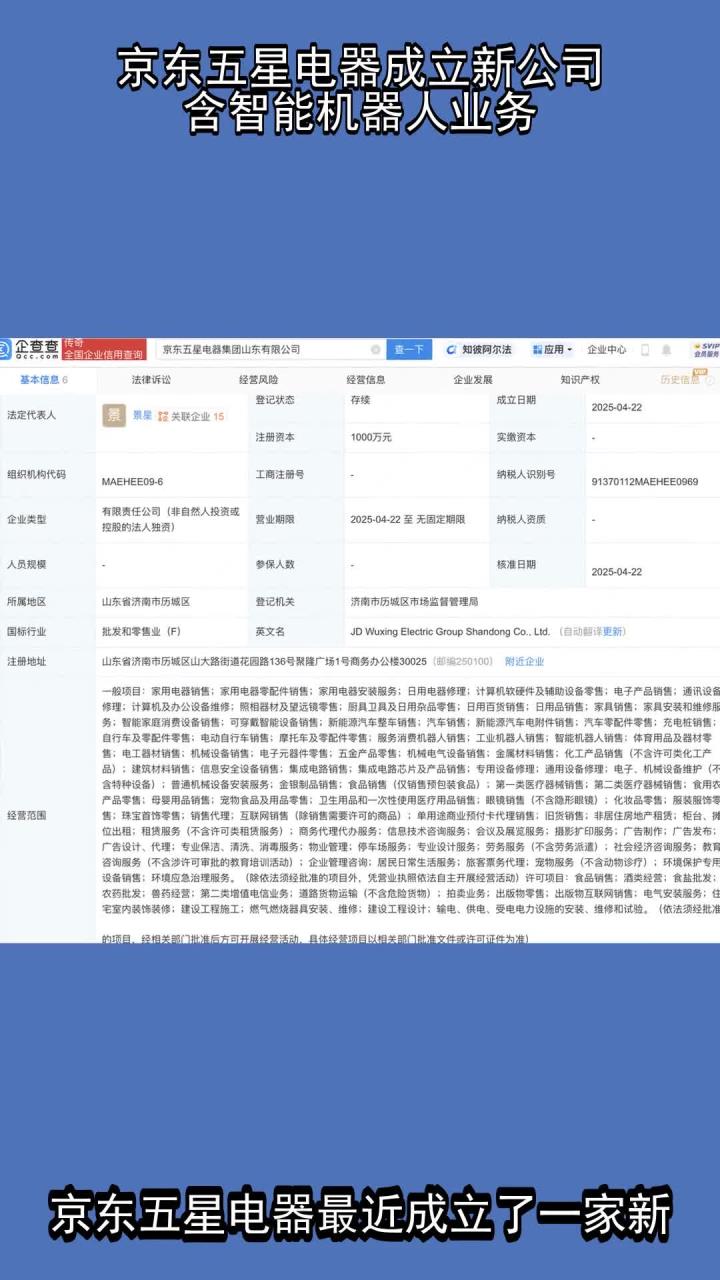This screenshot has width=720, height=1280.
Task: Open SVIP 会员服务 badge
Action: (x=706, y=349)
